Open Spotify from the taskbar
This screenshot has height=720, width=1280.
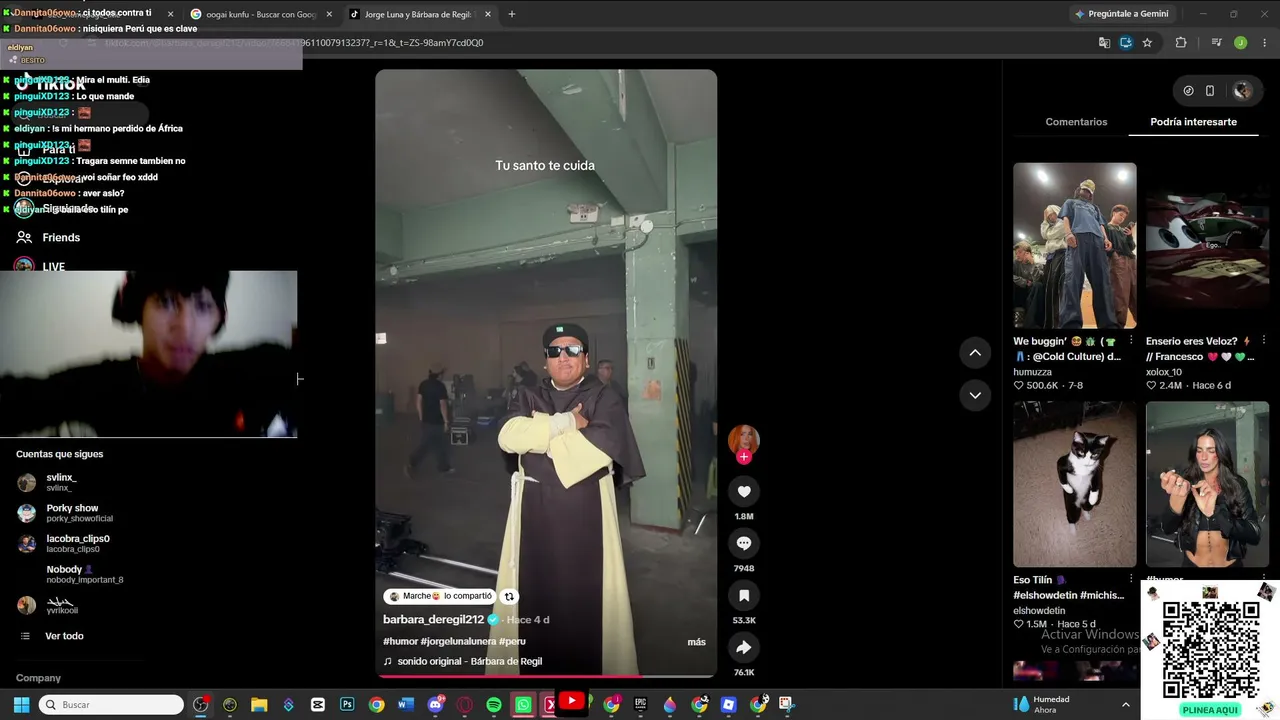pyautogui.click(x=494, y=705)
